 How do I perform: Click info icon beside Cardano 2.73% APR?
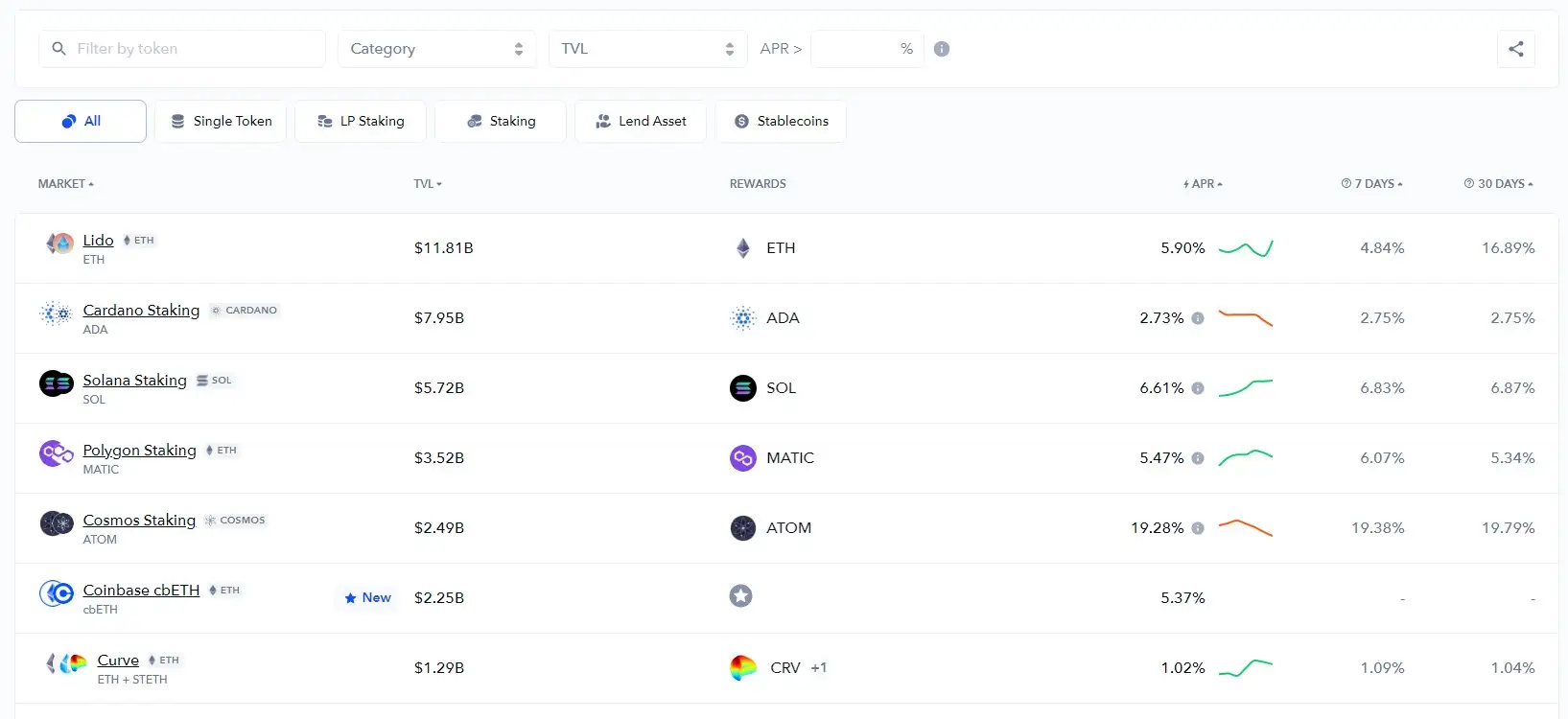pyautogui.click(x=1198, y=318)
